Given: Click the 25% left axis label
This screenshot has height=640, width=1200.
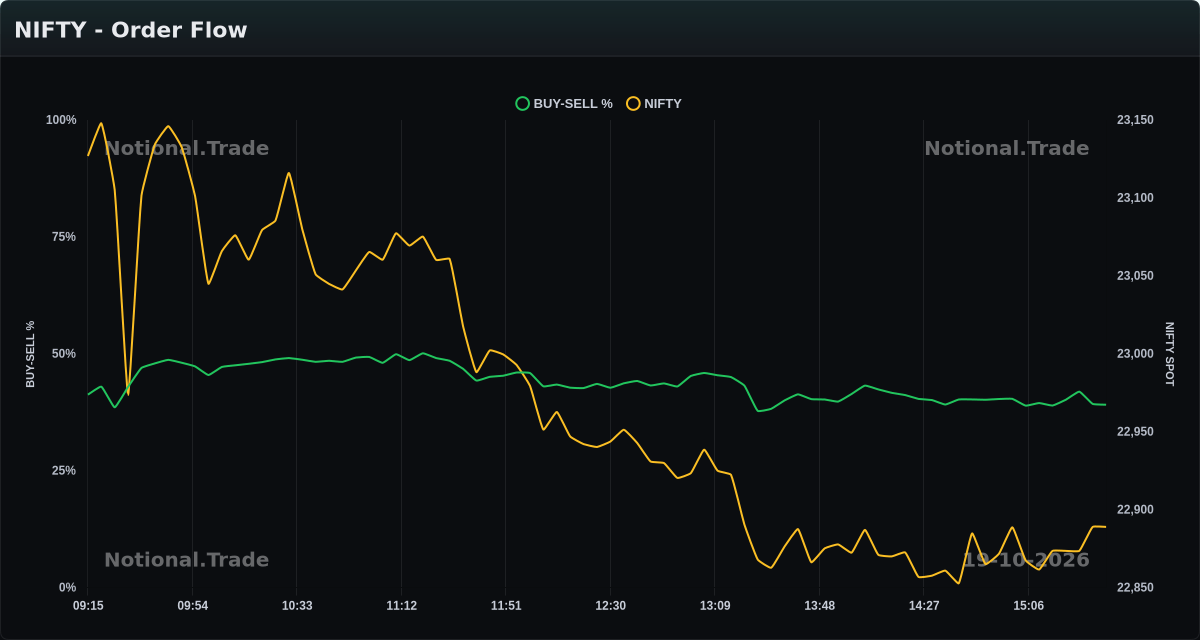Looking at the screenshot, I should (x=64, y=471).
